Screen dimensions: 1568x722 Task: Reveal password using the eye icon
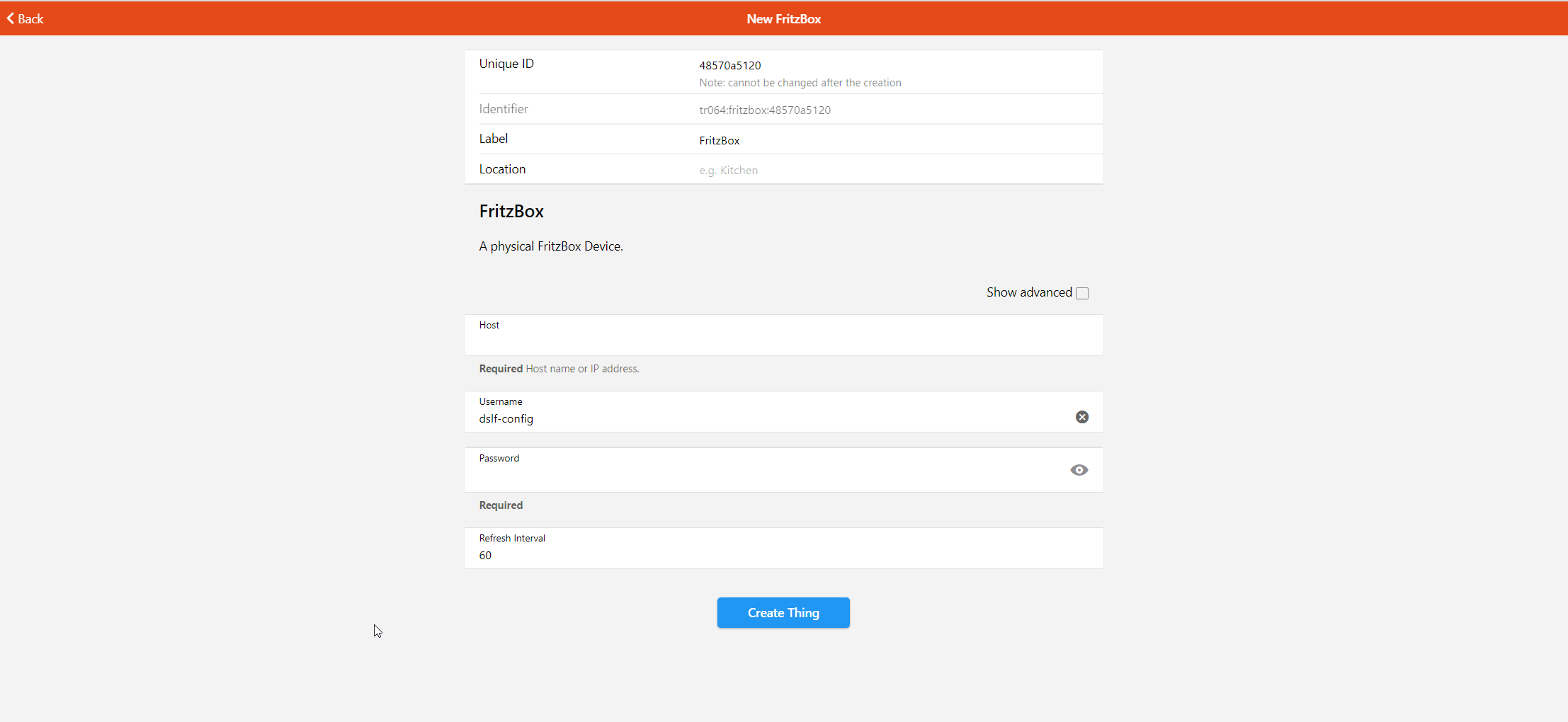click(x=1079, y=470)
